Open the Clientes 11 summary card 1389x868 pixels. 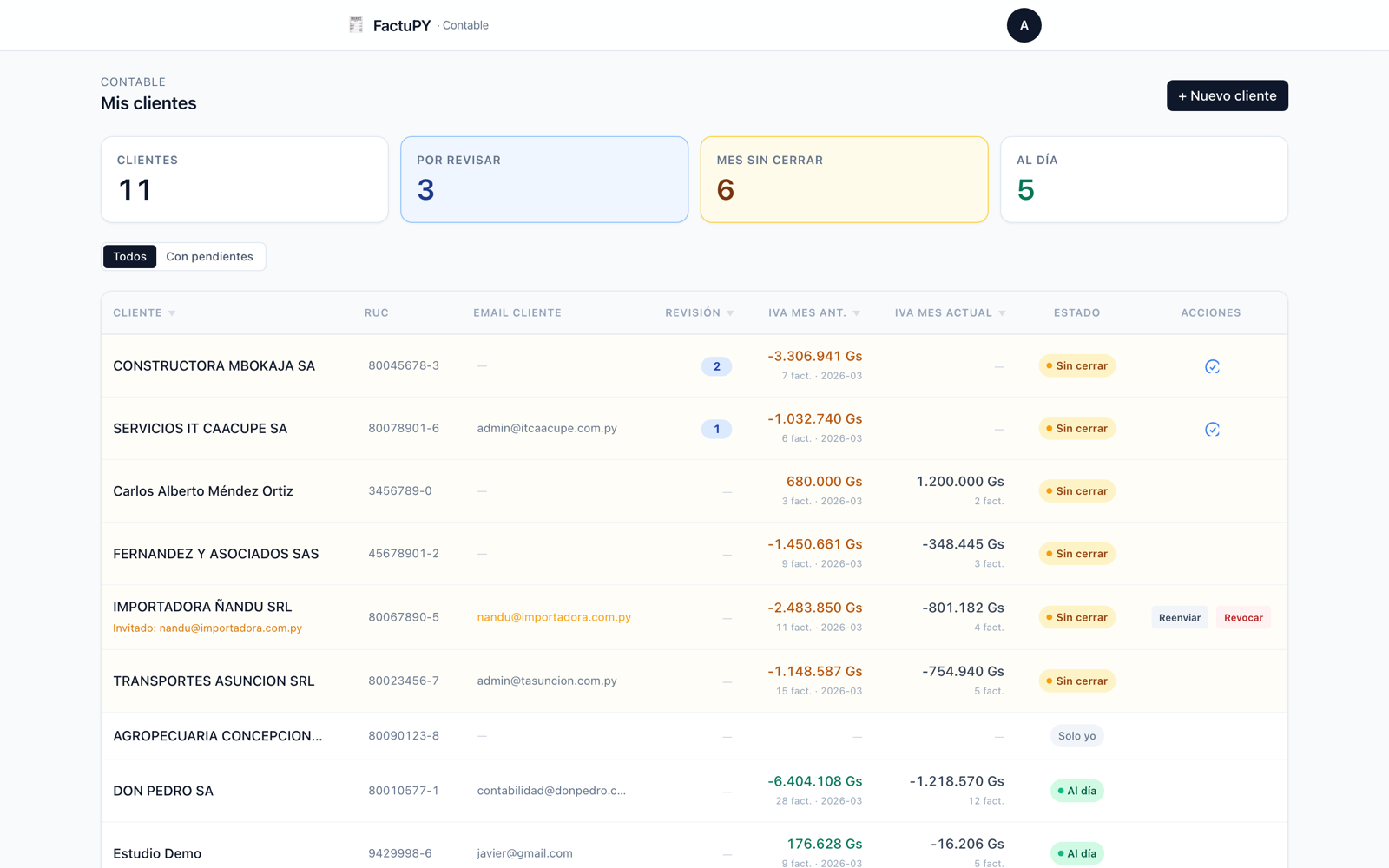coord(245,179)
